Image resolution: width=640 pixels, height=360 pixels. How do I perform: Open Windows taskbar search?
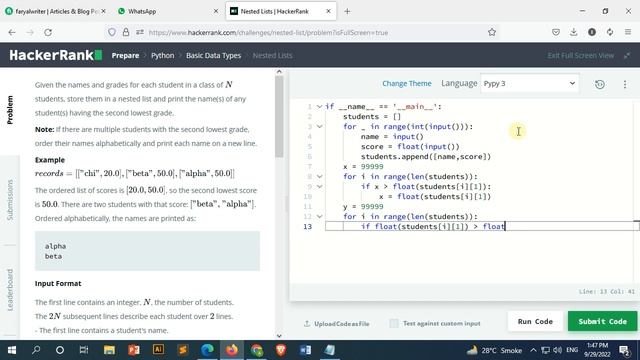[36, 350]
